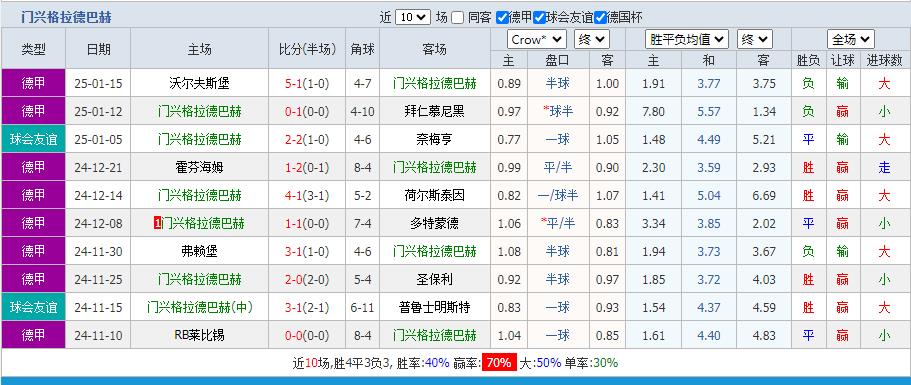911x385 pixels.
Task: Open the 终 dropdown beside Crow*
Action: [591, 39]
